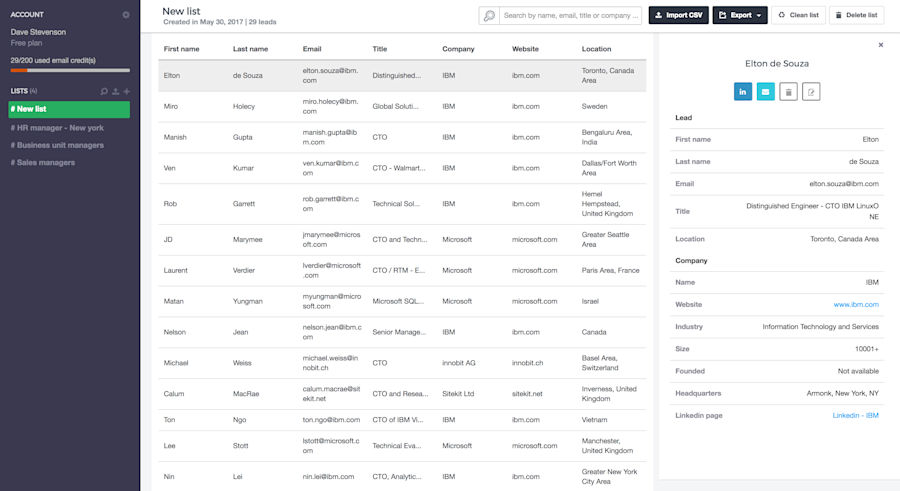Select the Nin Lei lead row

(402, 477)
